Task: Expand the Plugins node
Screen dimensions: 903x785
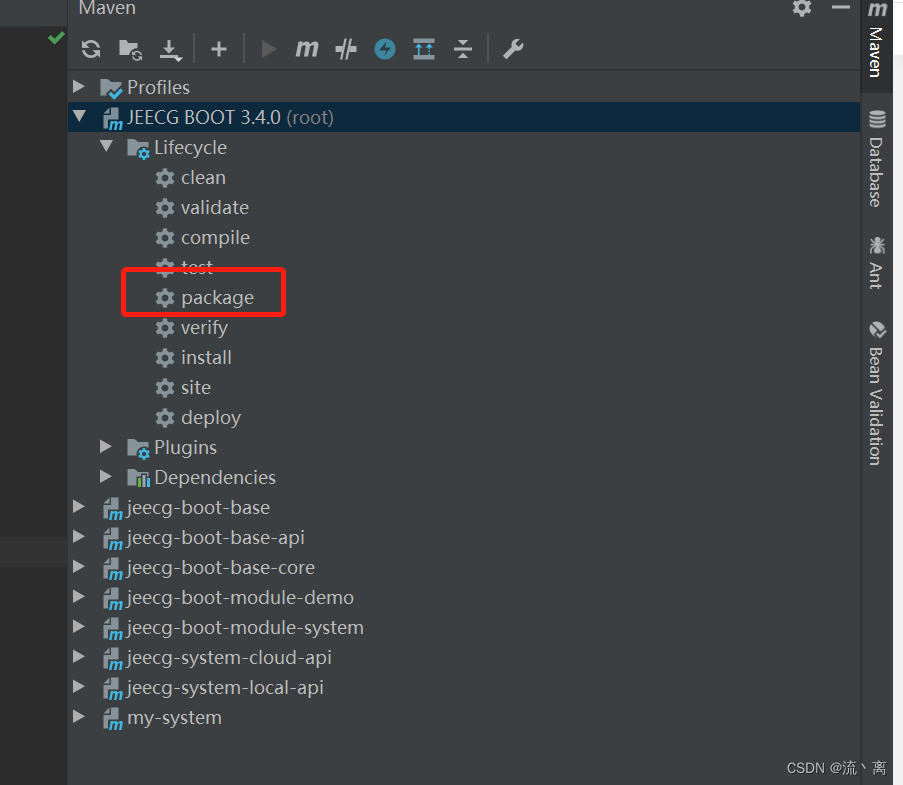Action: (x=105, y=446)
